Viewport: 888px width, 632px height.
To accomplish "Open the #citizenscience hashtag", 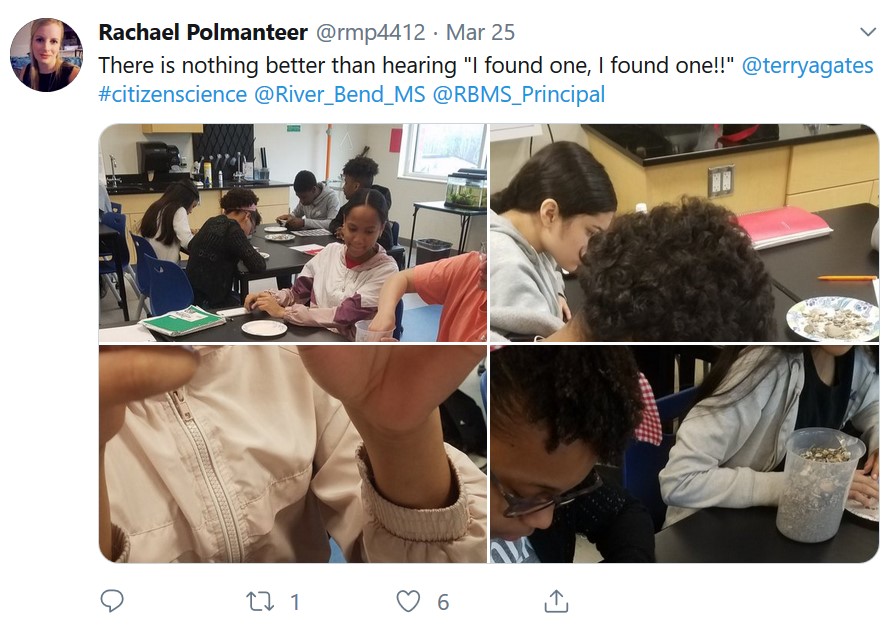I will coord(173,94).
